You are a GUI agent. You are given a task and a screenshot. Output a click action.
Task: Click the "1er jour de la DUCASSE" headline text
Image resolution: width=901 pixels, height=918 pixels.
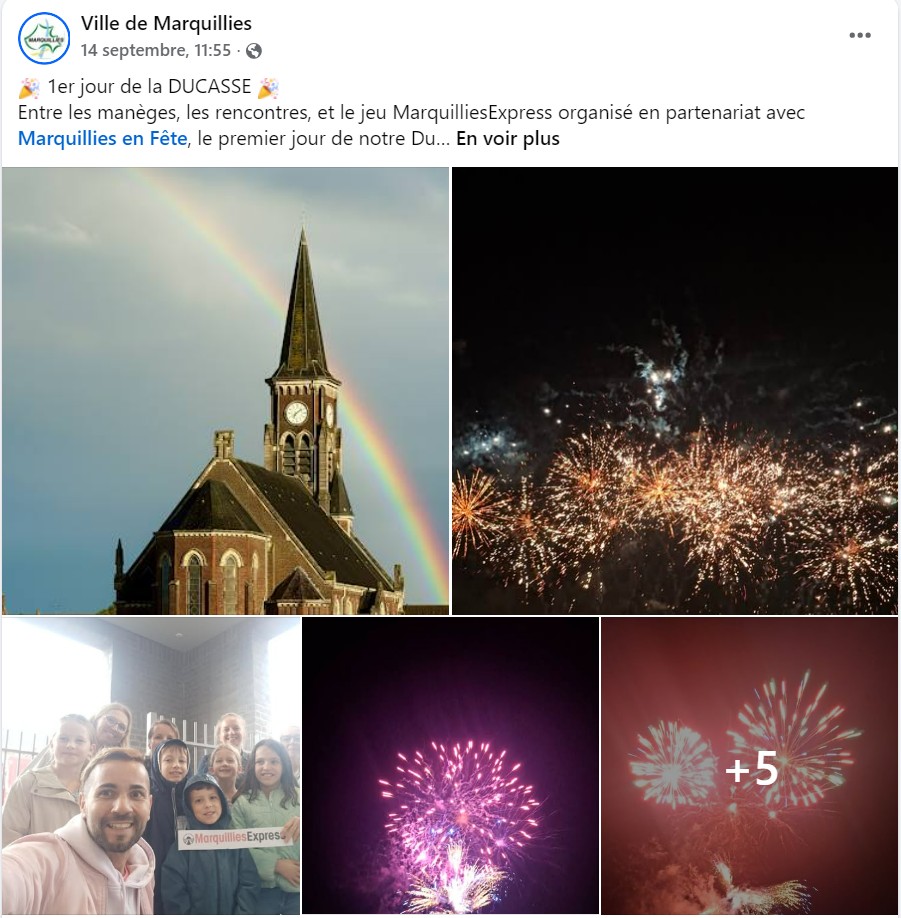[149, 87]
